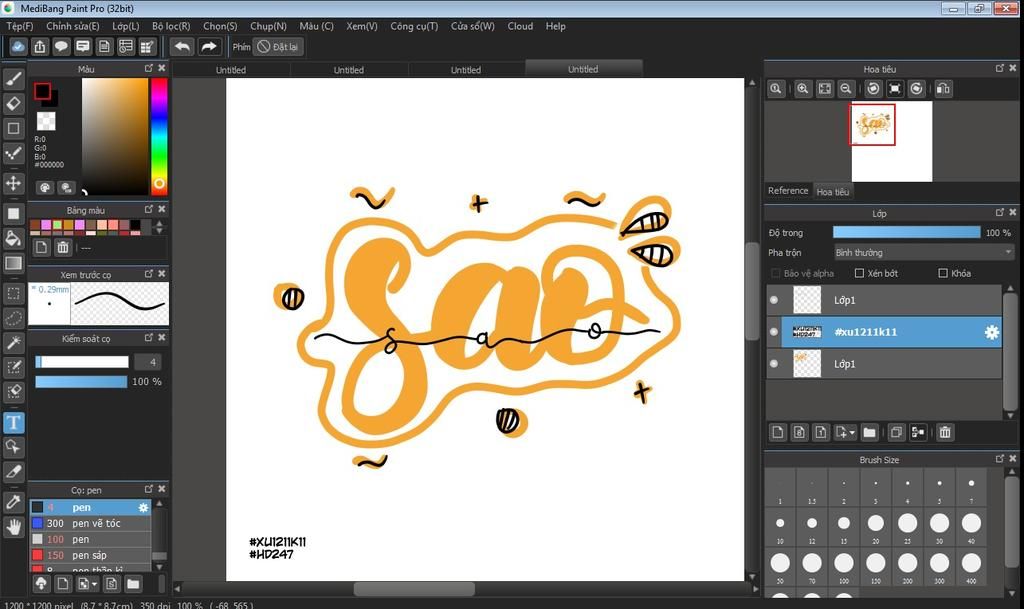Image resolution: width=1024 pixels, height=609 pixels.
Task: Select the Hand pan tool
Action: click(x=14, y=527)
